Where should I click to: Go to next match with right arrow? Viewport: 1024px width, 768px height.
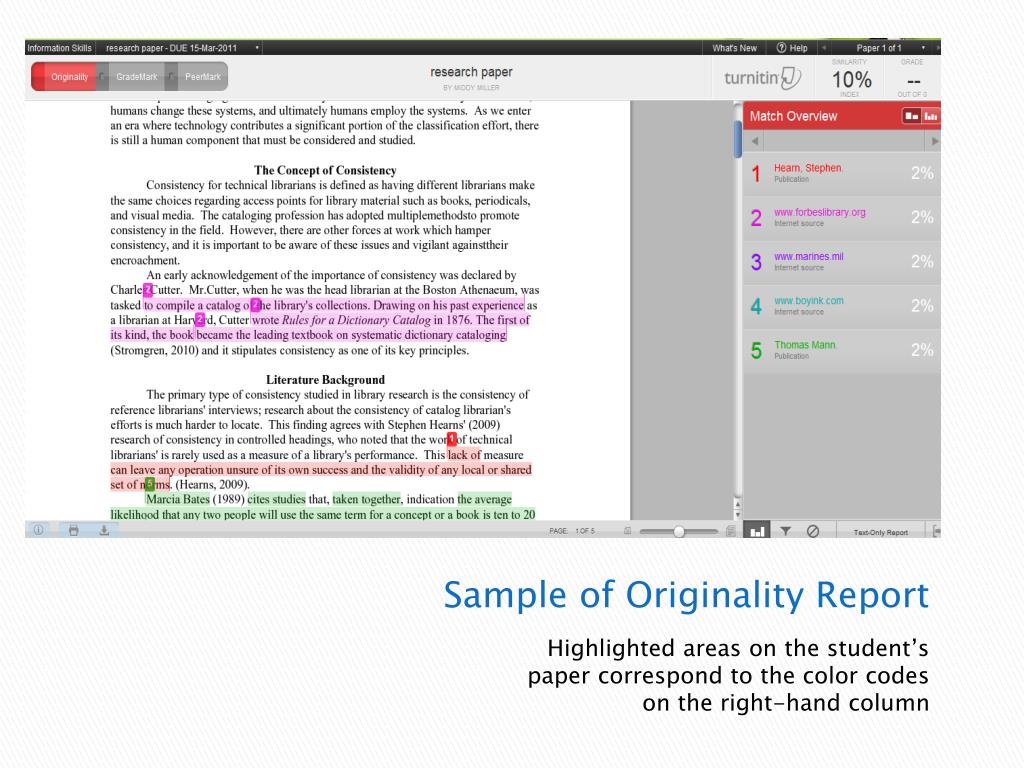(x=935, y=141)
